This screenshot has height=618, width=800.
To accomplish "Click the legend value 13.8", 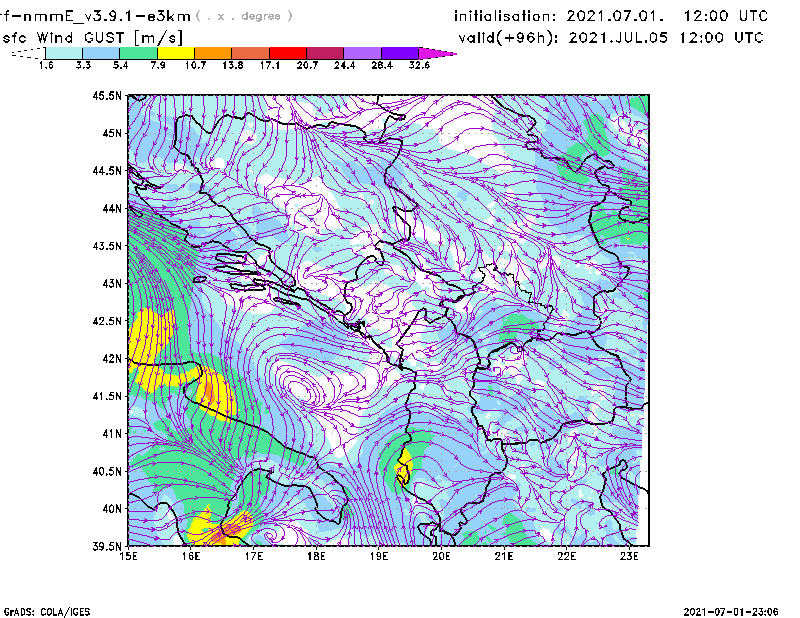I will click(x=233, y=65).
